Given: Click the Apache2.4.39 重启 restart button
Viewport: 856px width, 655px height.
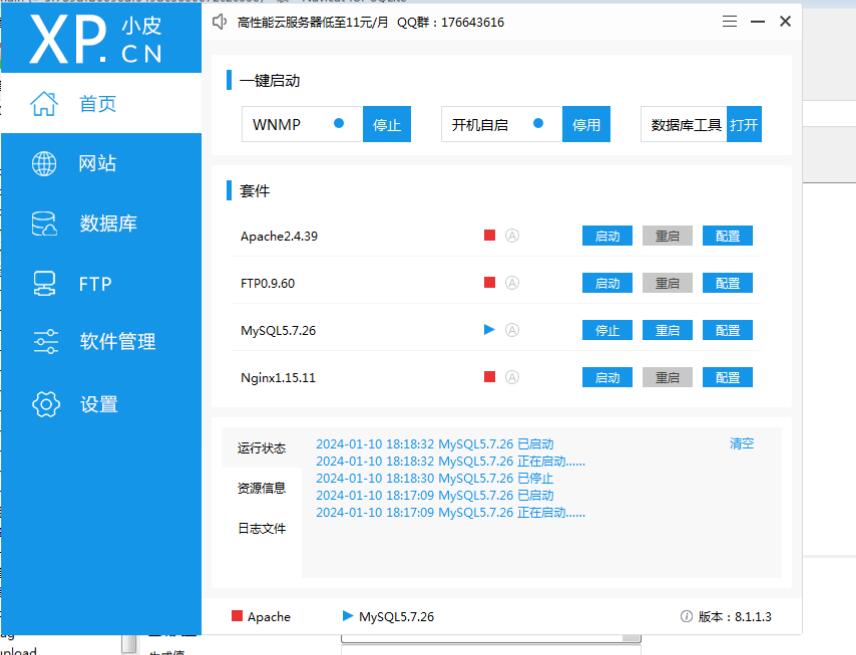Looking at the screenshot, I should [667, 236].
